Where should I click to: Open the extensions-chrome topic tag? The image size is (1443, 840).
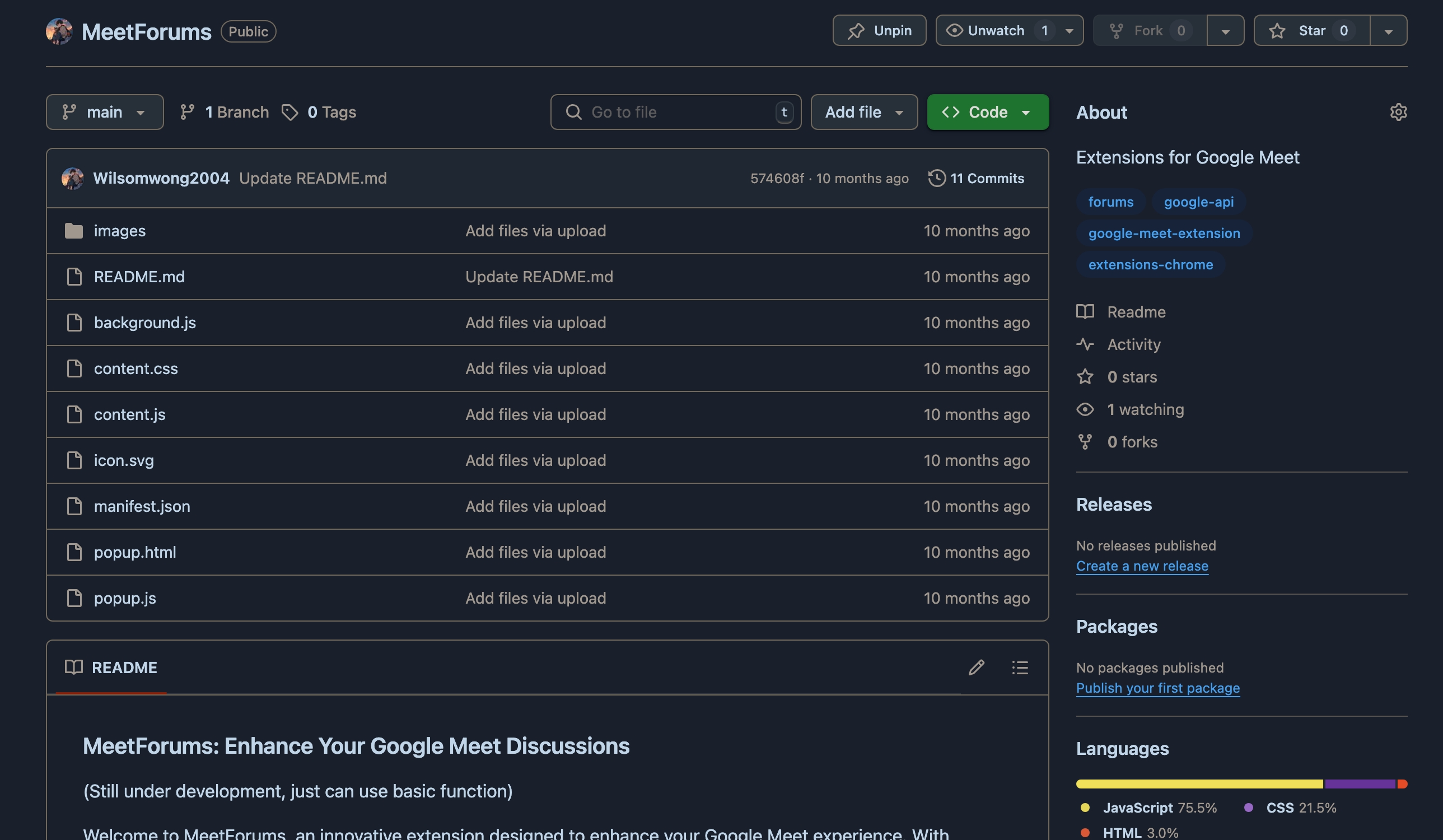pyautogui.click(x=1150, y=264)
